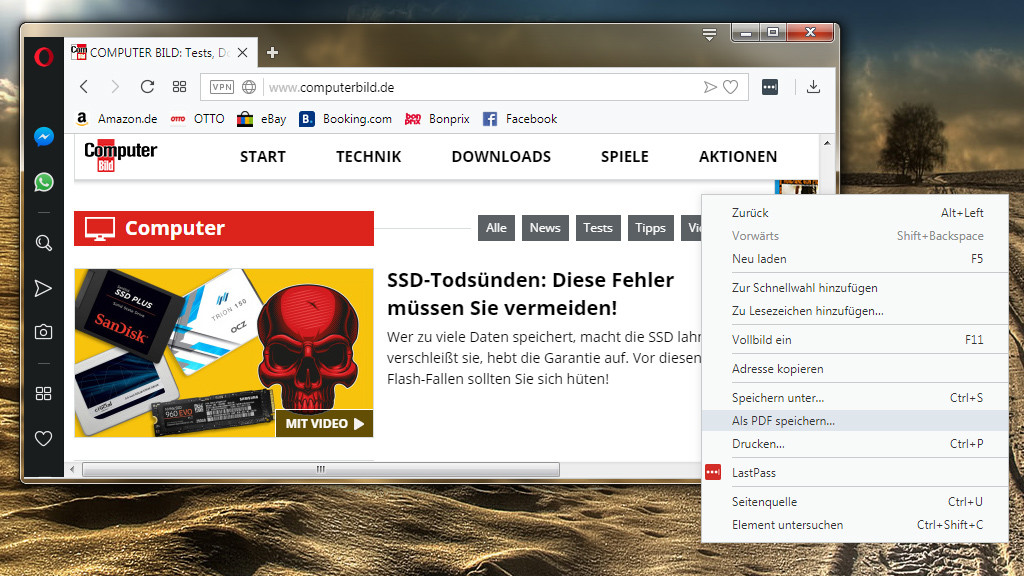Filter articles by Tipps
The image size is (1024, 576).
(650, 228)
